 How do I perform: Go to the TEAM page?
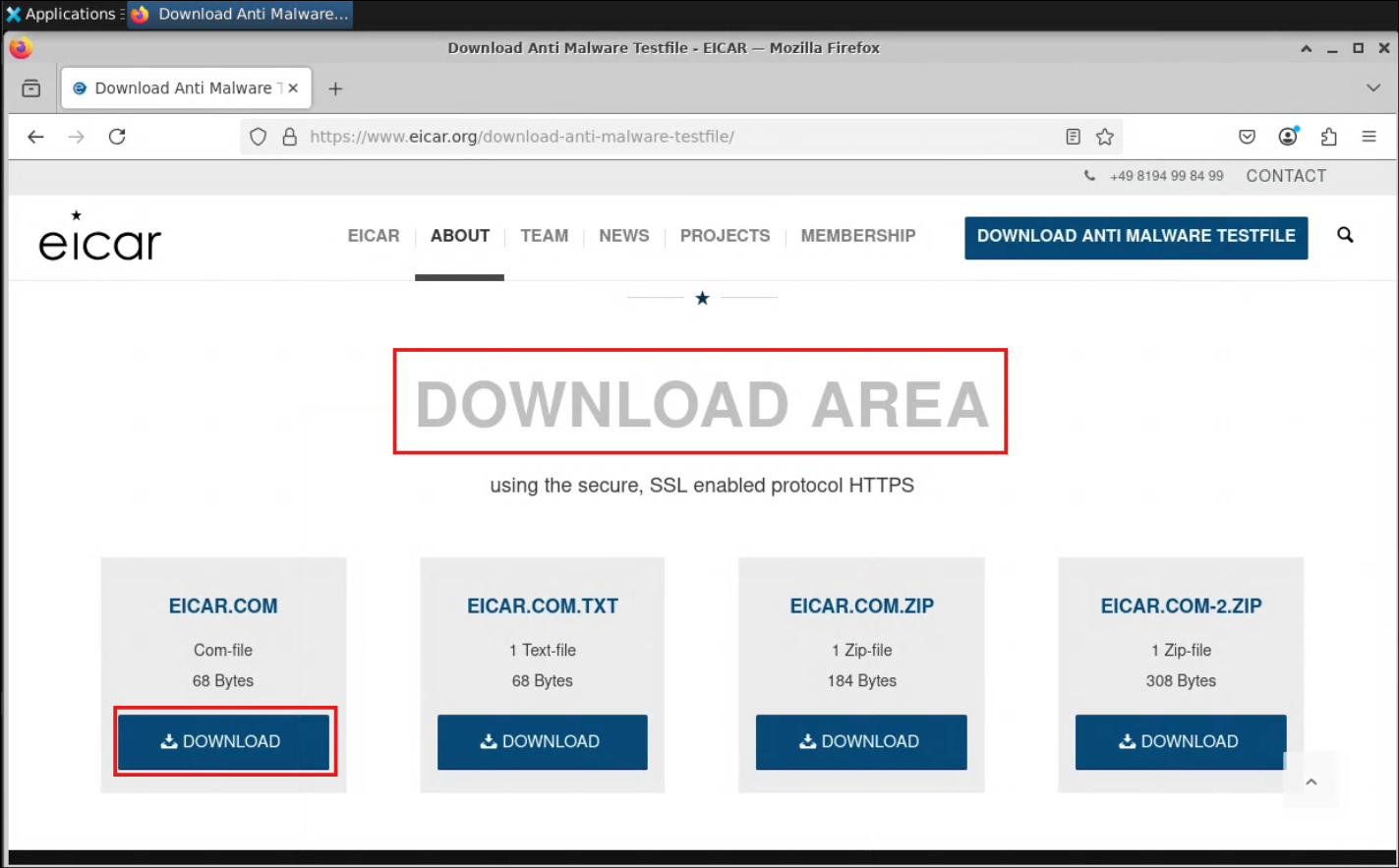point(545,236)
